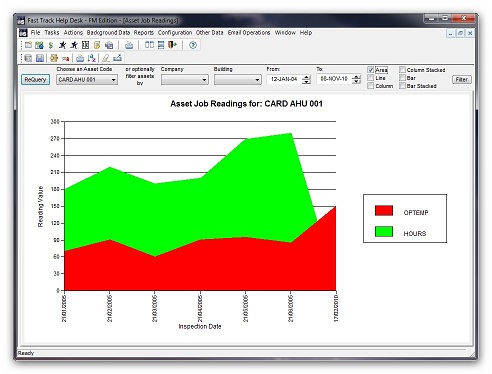Viewport: 492px width, 374px height.
Task: Click the printer icon in top toolbar
Action: point(129,45)
